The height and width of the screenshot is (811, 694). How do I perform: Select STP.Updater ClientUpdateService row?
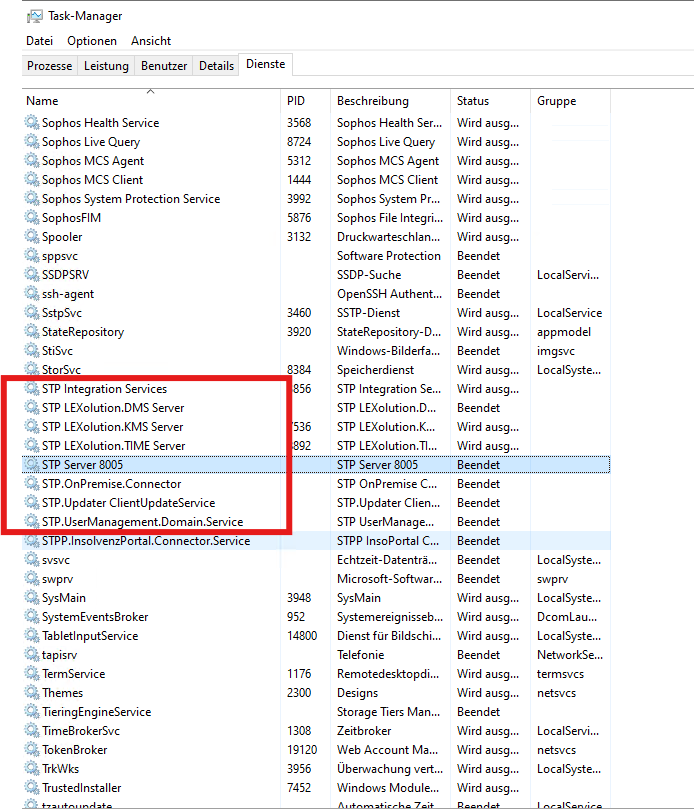tap(316, 503)
